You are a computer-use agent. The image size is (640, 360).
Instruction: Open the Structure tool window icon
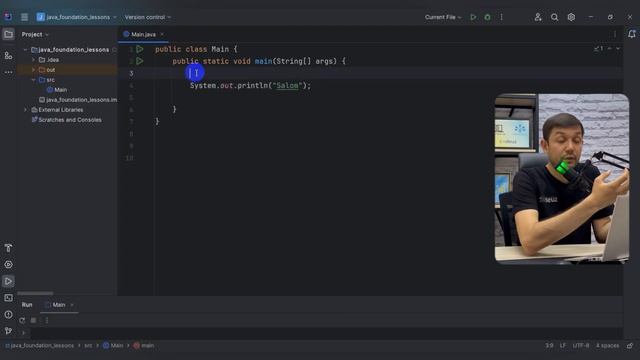point(8,55)
